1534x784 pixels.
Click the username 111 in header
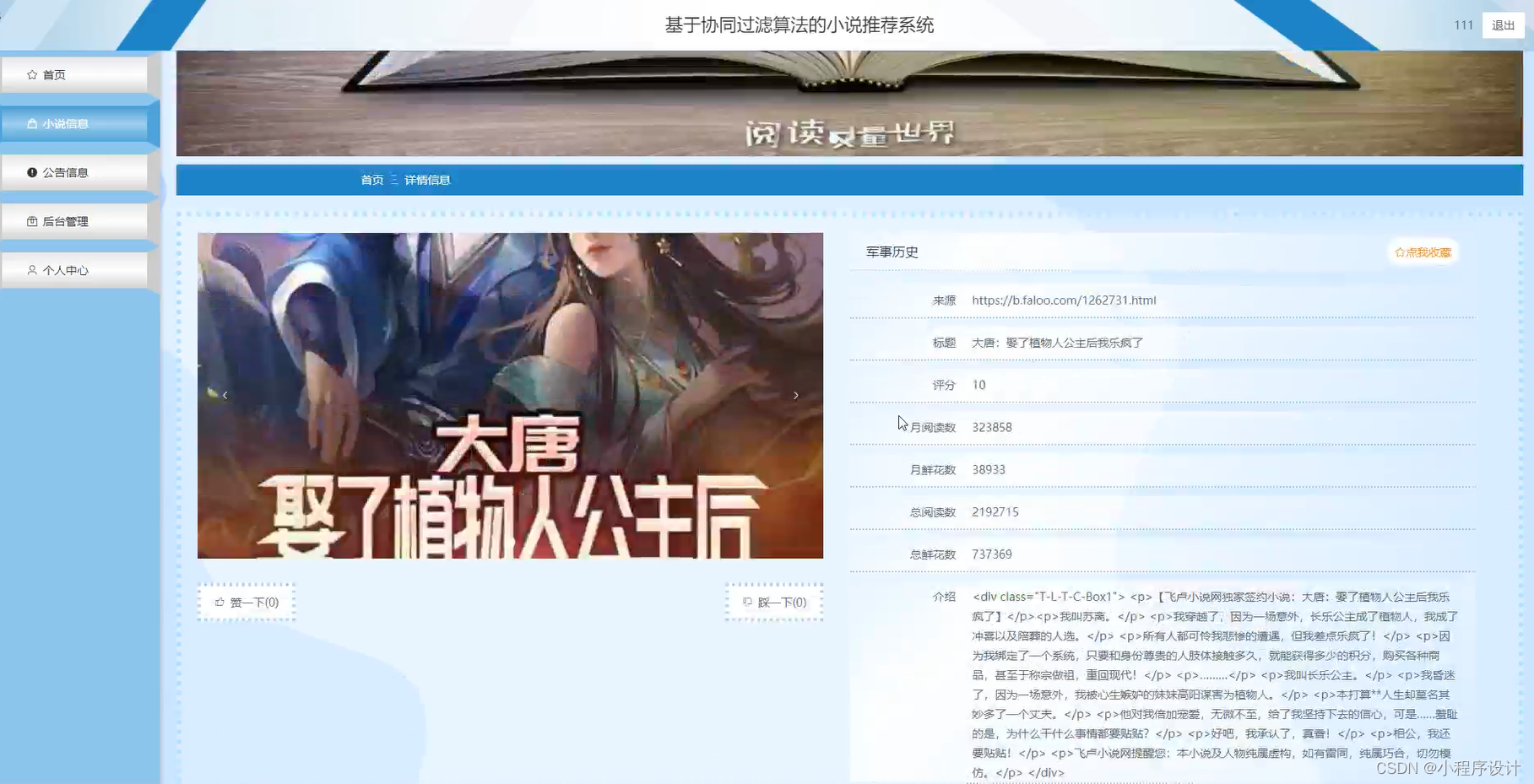click(1463, 25)
